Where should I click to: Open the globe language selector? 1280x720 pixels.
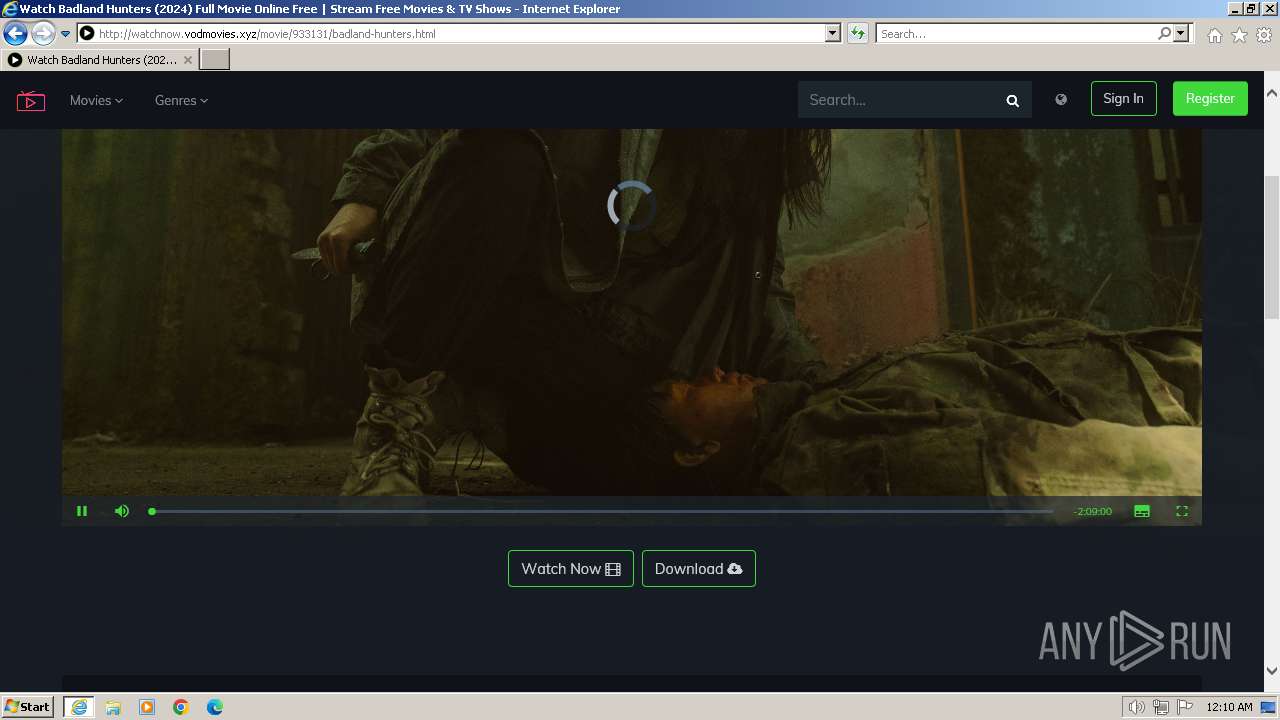pos(1061,99)
